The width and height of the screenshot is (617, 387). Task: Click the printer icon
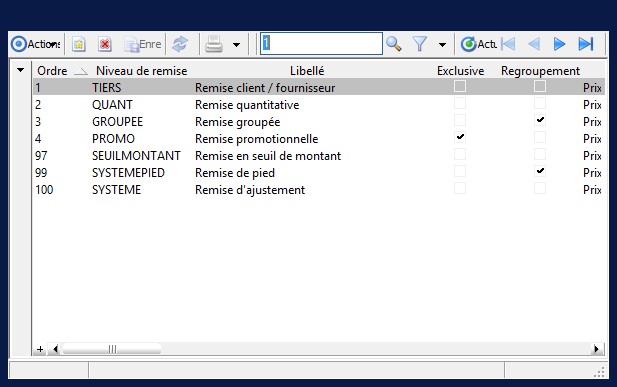click(x=214, y=44)
